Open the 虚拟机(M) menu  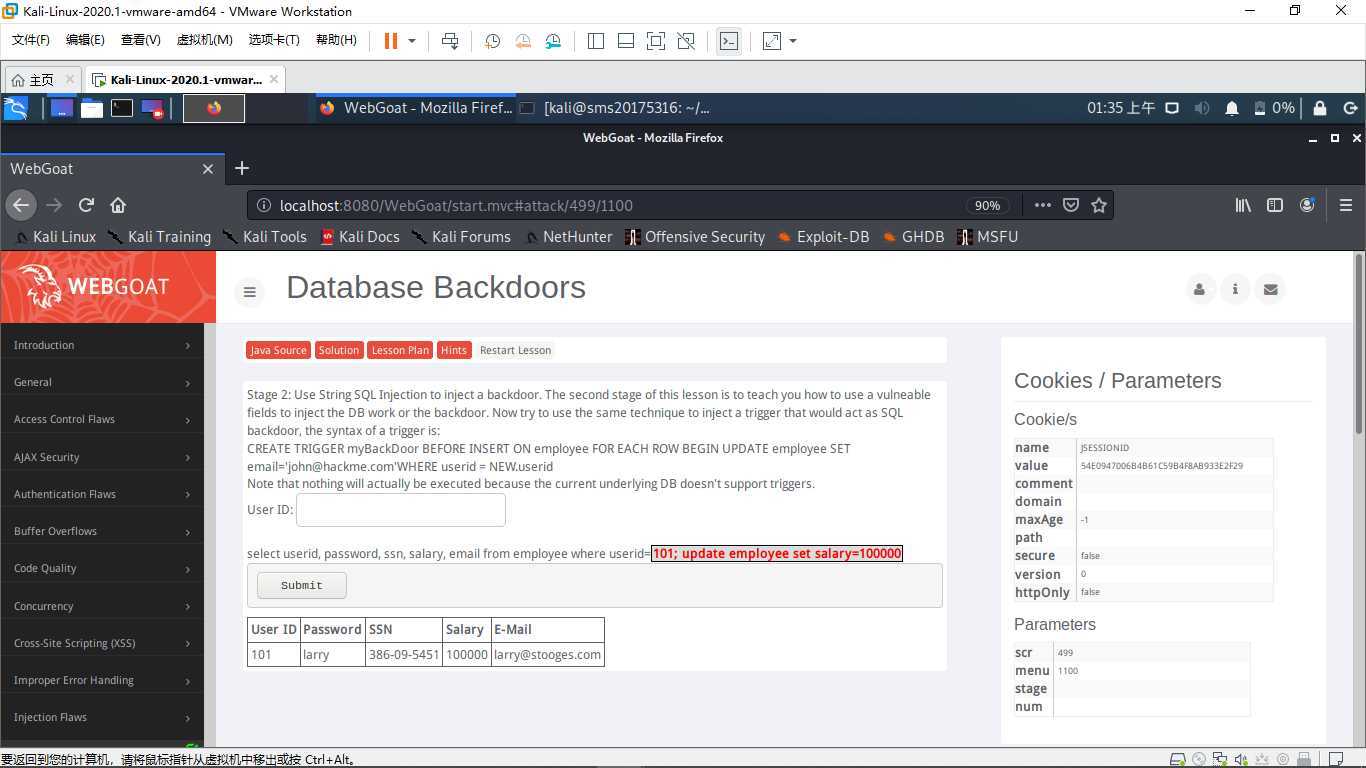pos(204,40)
